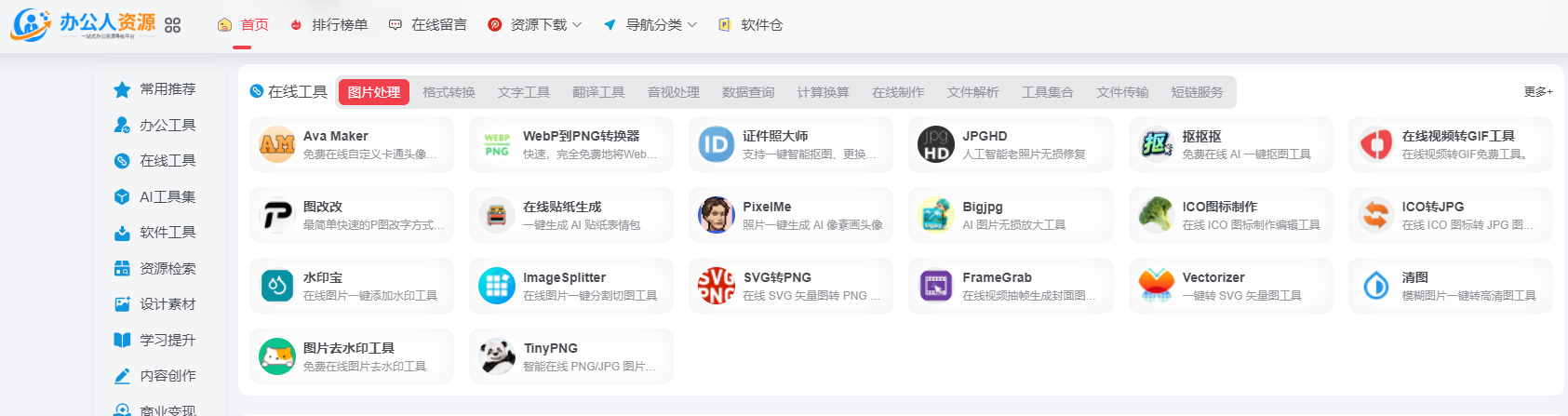Switch to the 文件解析 tab
Screen dimensions: 1568x416
(973, 92)
